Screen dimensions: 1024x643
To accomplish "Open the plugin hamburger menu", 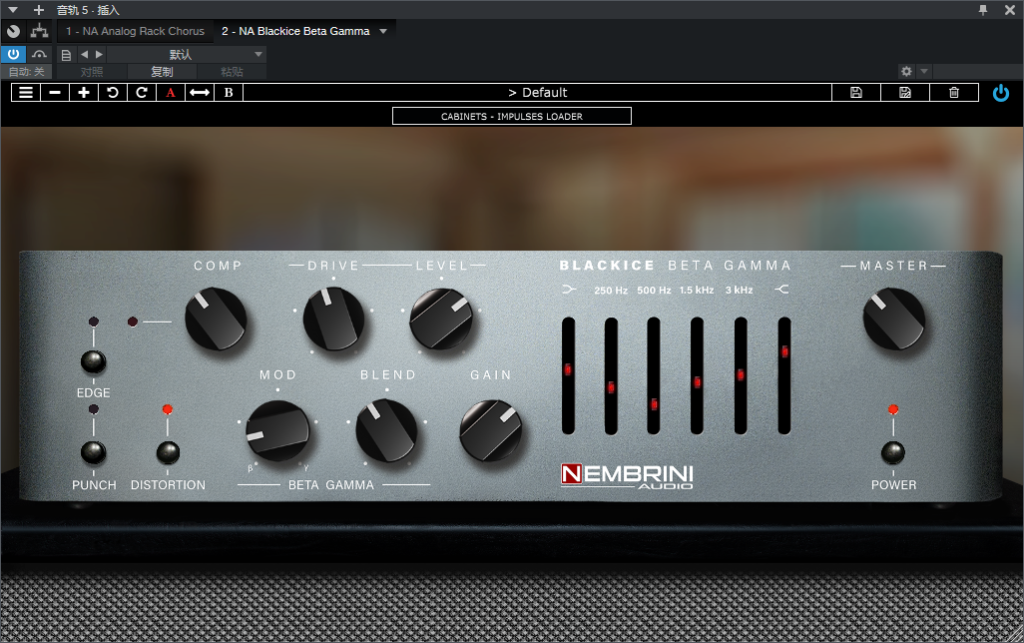I will point(26,92).
